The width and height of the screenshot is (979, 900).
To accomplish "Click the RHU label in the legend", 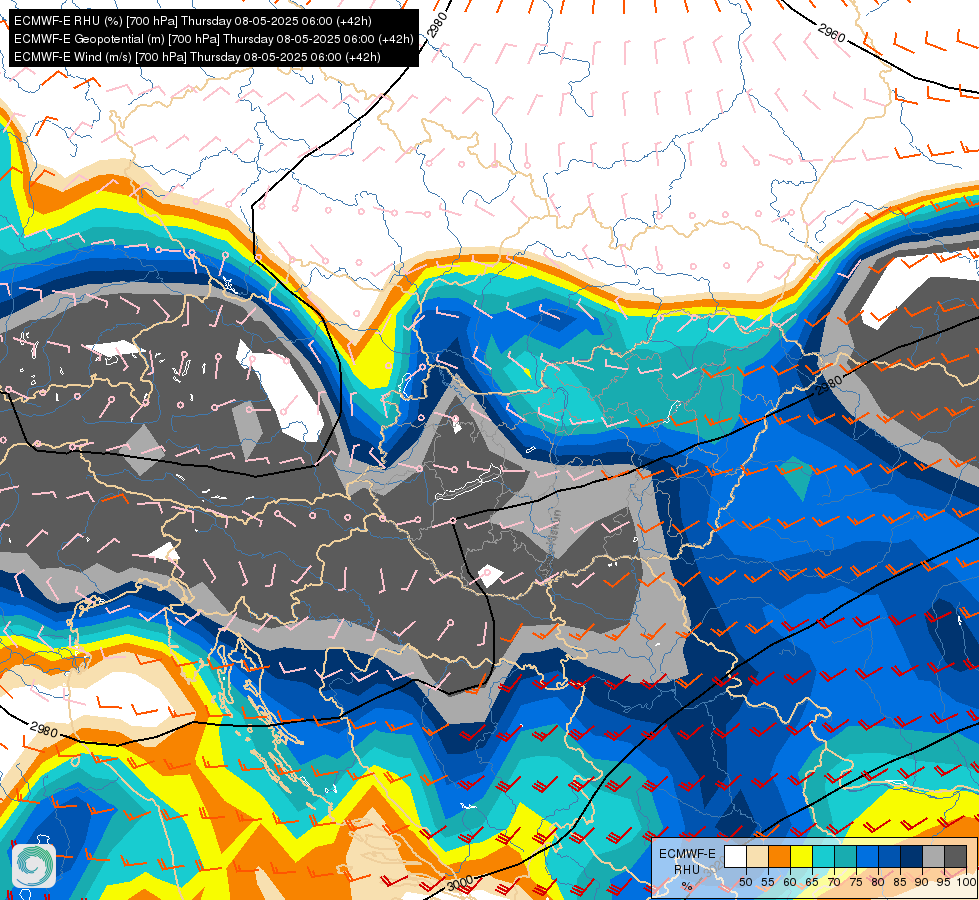I will point(687,869).
